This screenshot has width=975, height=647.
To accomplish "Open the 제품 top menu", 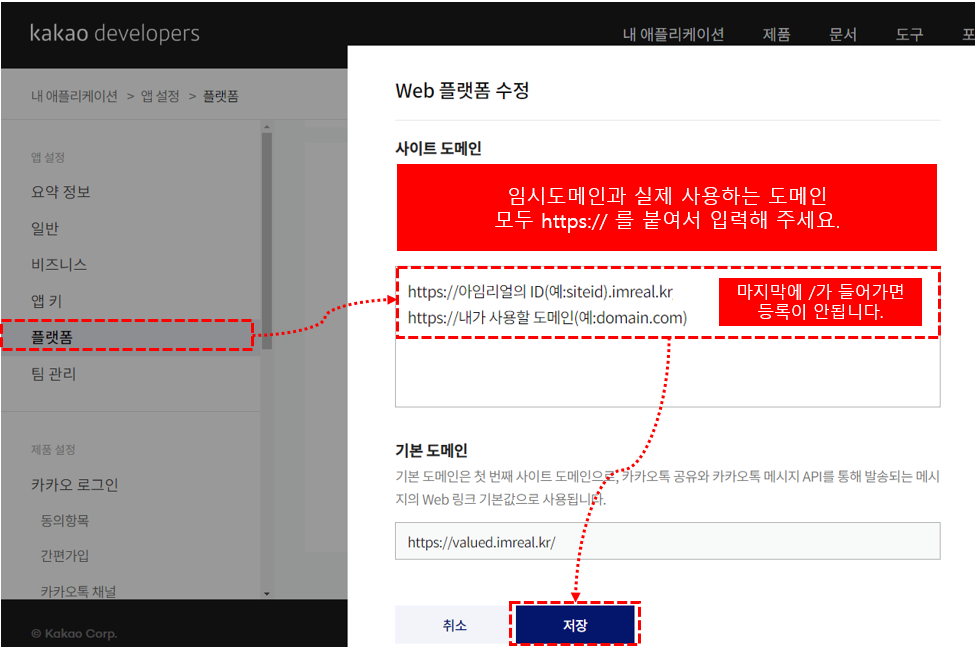I will (x=776, y=34).
